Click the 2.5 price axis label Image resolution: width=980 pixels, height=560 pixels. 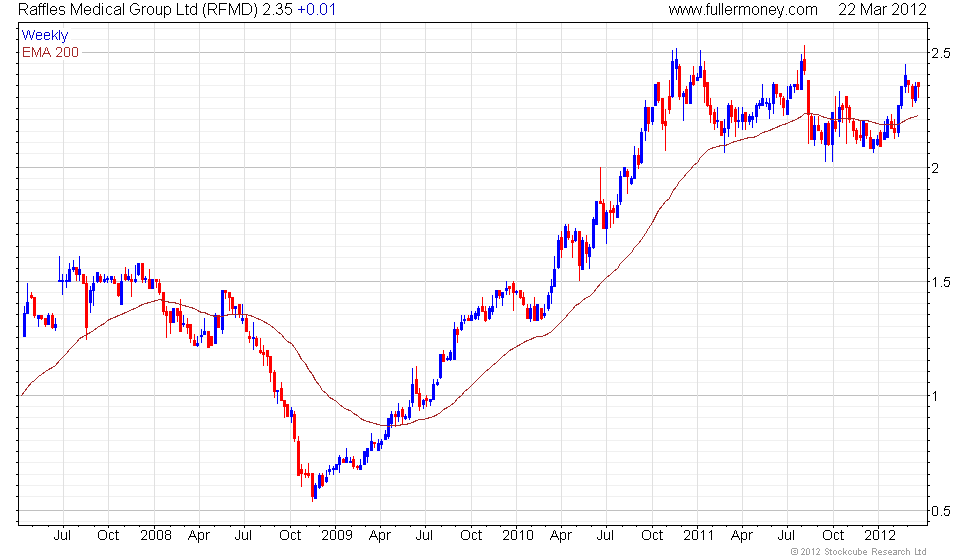point(941,53)
